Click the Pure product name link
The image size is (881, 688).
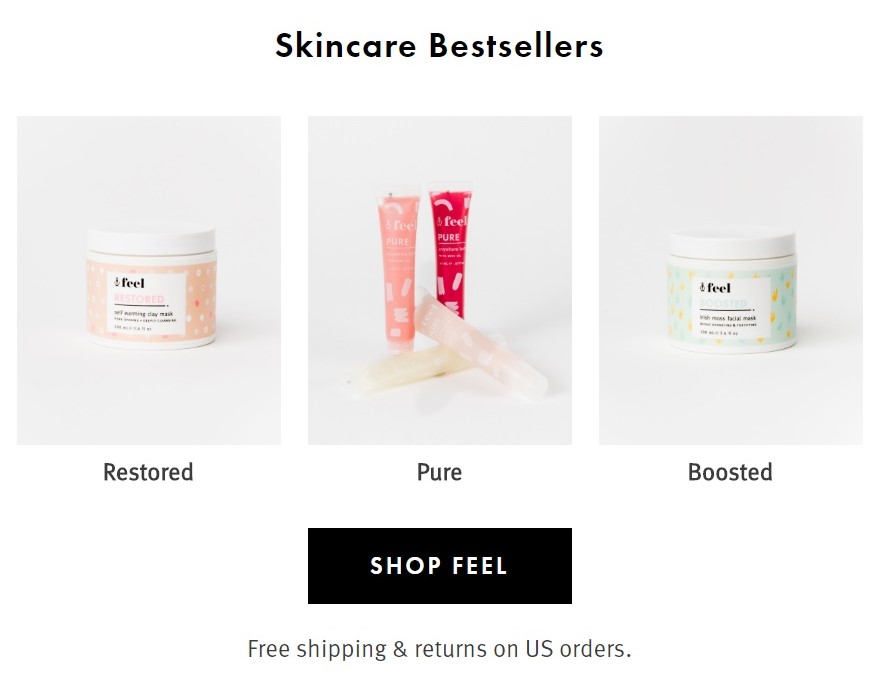point(439,472)
